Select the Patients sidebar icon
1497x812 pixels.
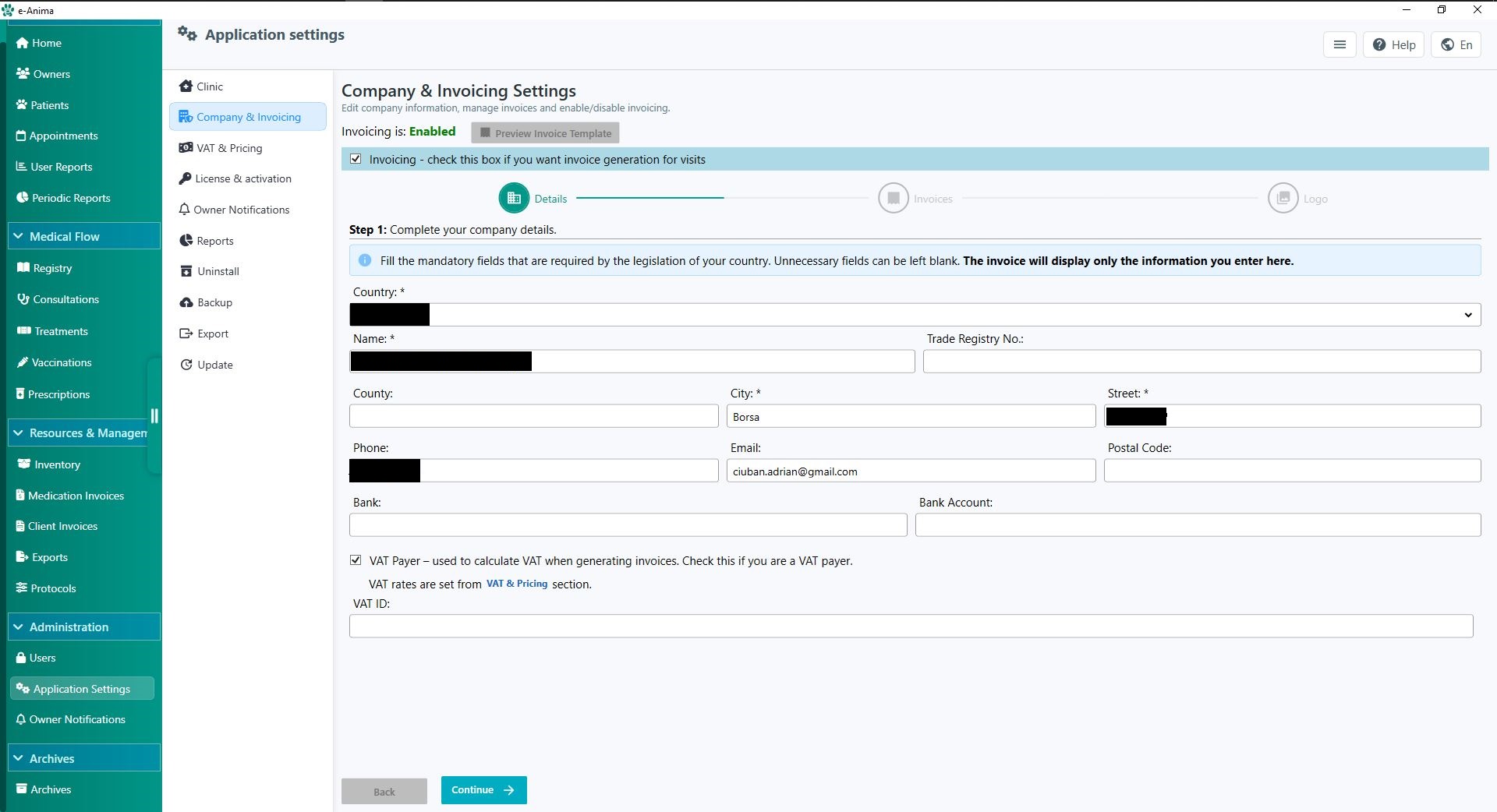pos(22,104)
